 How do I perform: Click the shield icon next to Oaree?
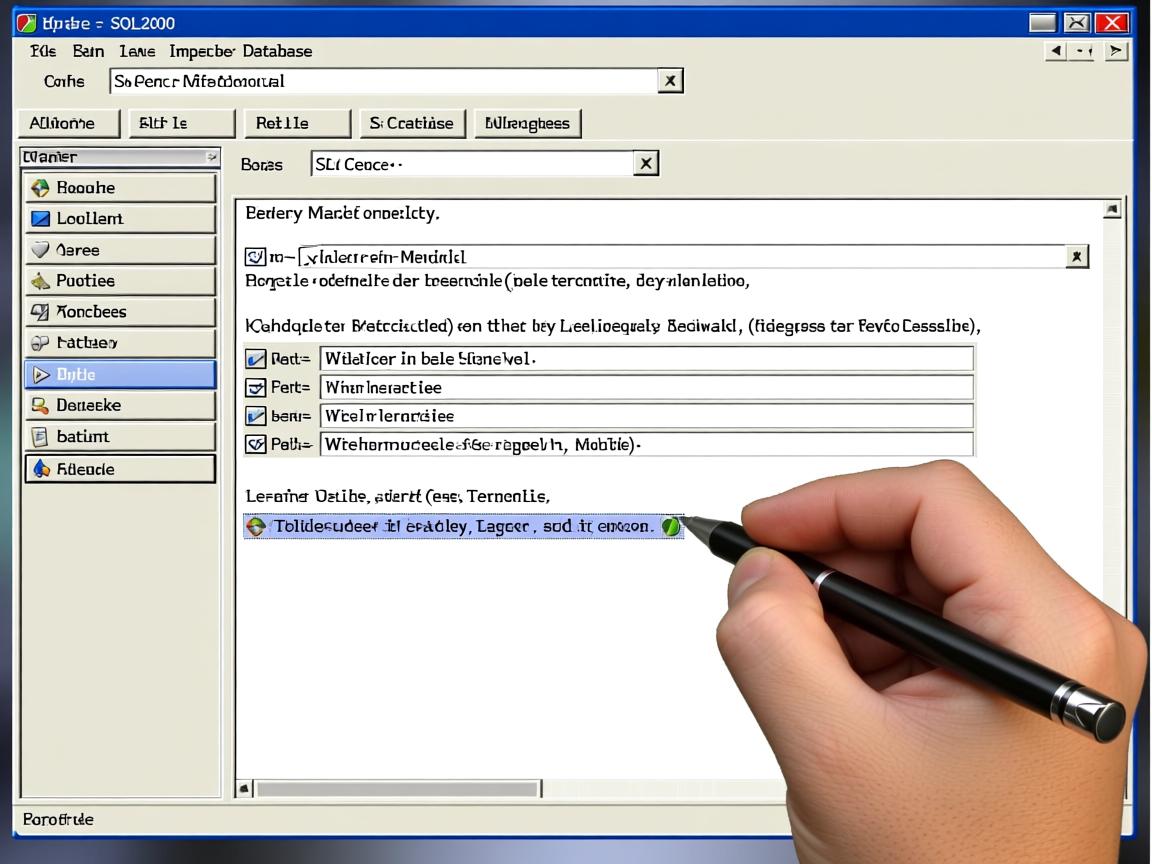(40, 250)
